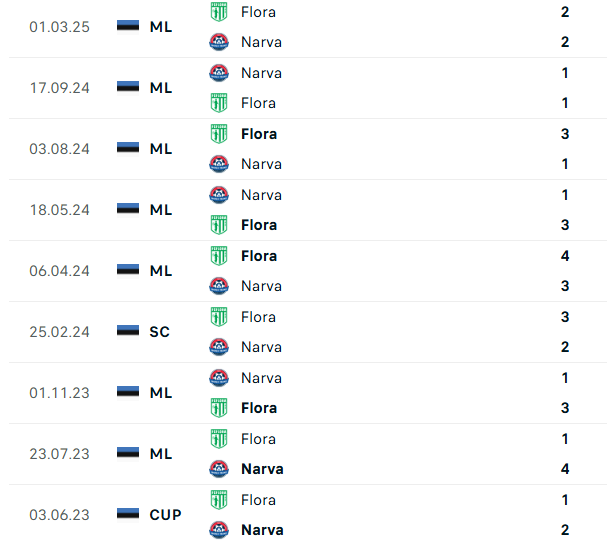Click Flora crest in 03.08.24 match

click(x=219, y=134)
